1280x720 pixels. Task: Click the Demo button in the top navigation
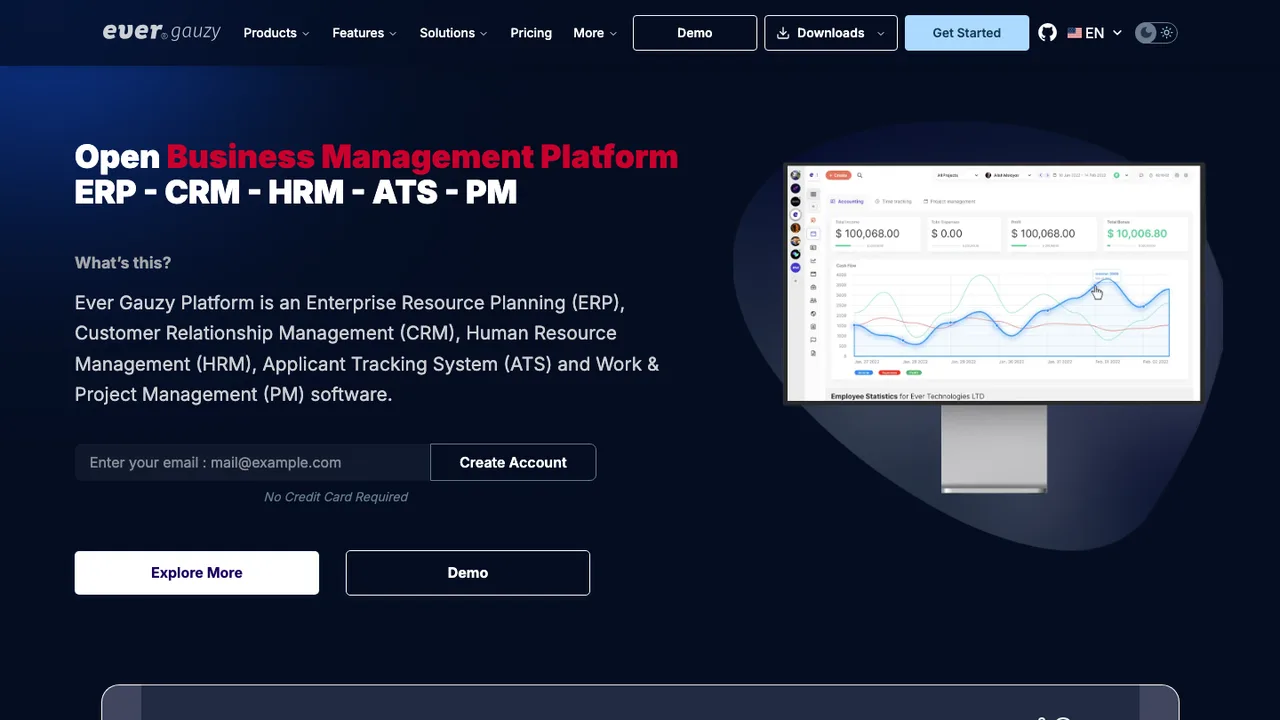tap(695, 33)
